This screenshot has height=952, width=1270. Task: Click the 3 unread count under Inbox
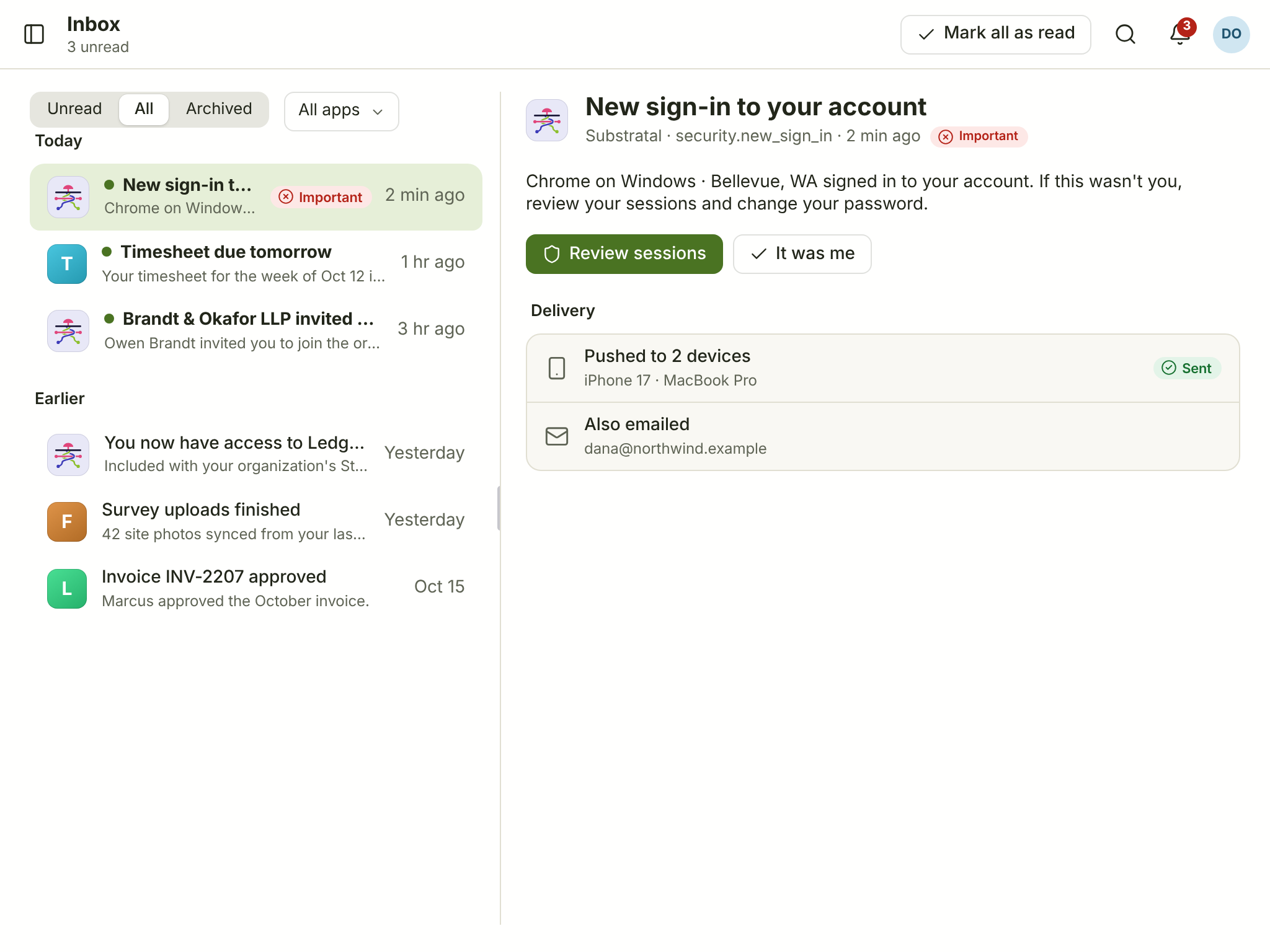98,47
